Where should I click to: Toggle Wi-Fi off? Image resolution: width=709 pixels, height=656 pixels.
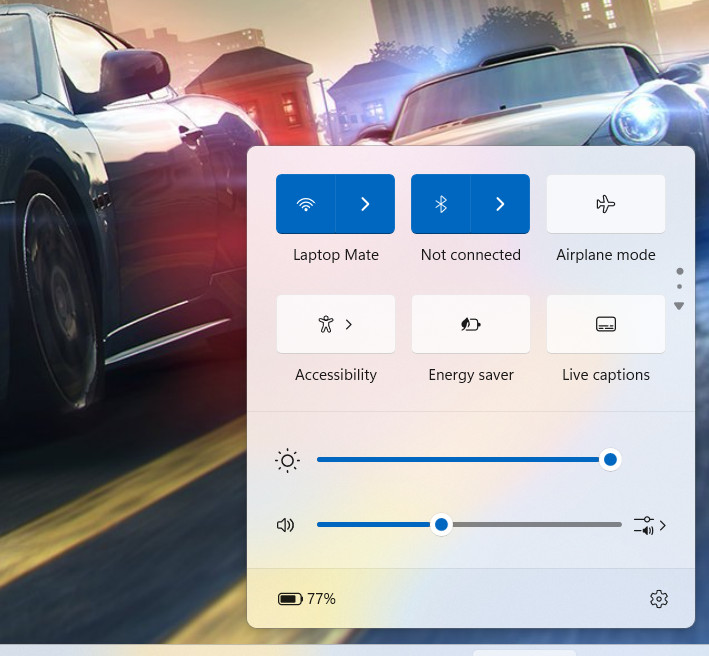(x=306, y=204)
